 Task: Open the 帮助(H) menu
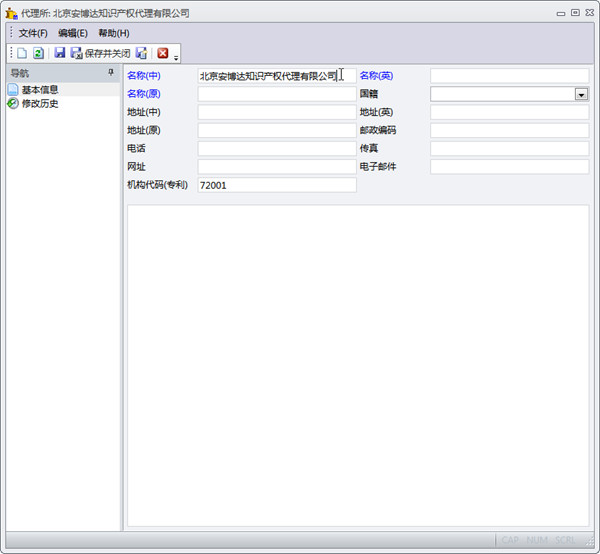click(114, 33)
